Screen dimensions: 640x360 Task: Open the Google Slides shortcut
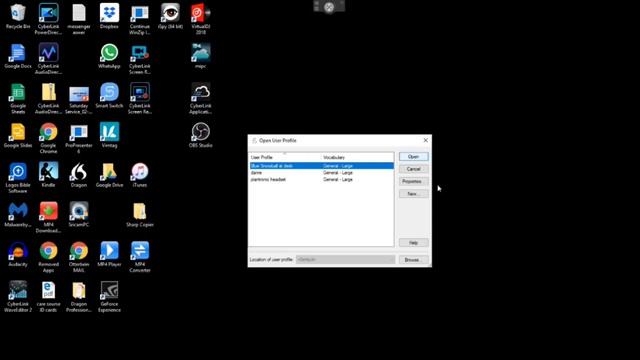[x=18, y=135]
